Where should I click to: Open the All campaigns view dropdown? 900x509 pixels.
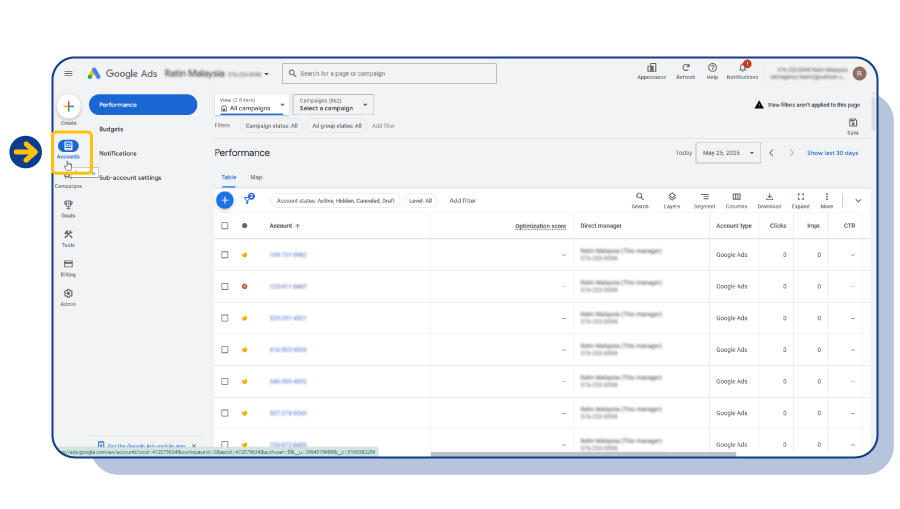tap(252, 104)
